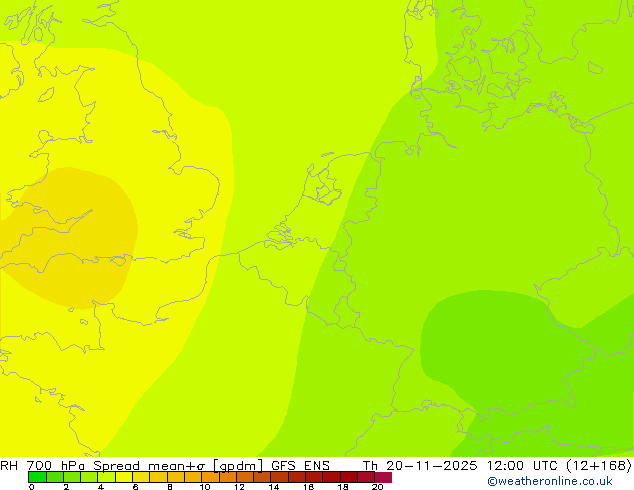Click the dark orange 12–13 legend swatch

pos(245,477)
